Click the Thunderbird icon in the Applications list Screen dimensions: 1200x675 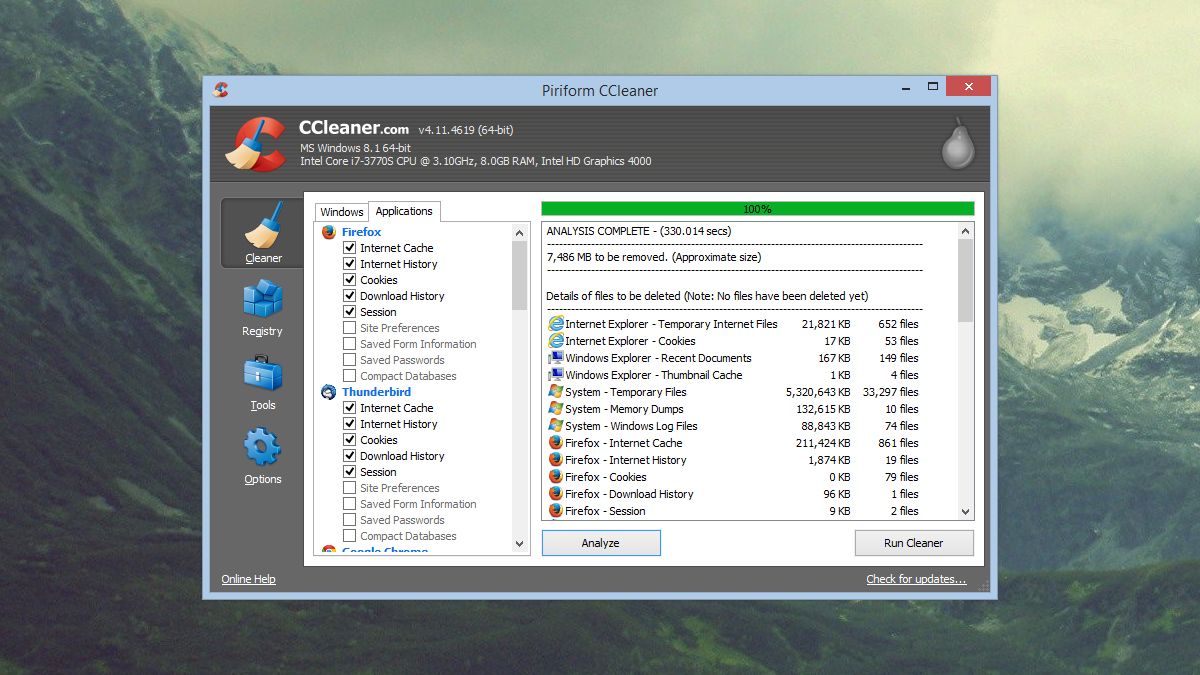coord(330,391)
